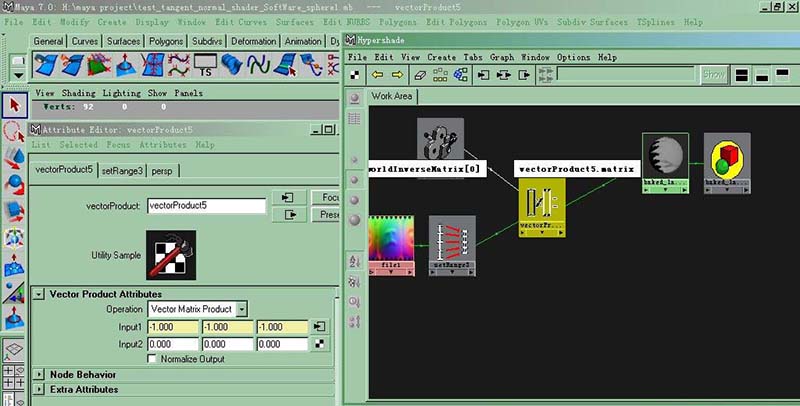
Task: Click the list view icon in Hypershade sidebar
Action: point(355,119)
